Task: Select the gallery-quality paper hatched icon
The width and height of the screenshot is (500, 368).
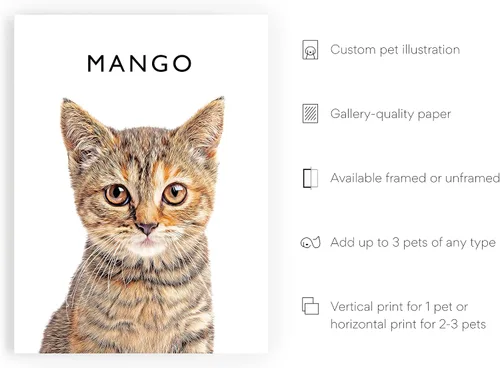Action: click(310, 114)
